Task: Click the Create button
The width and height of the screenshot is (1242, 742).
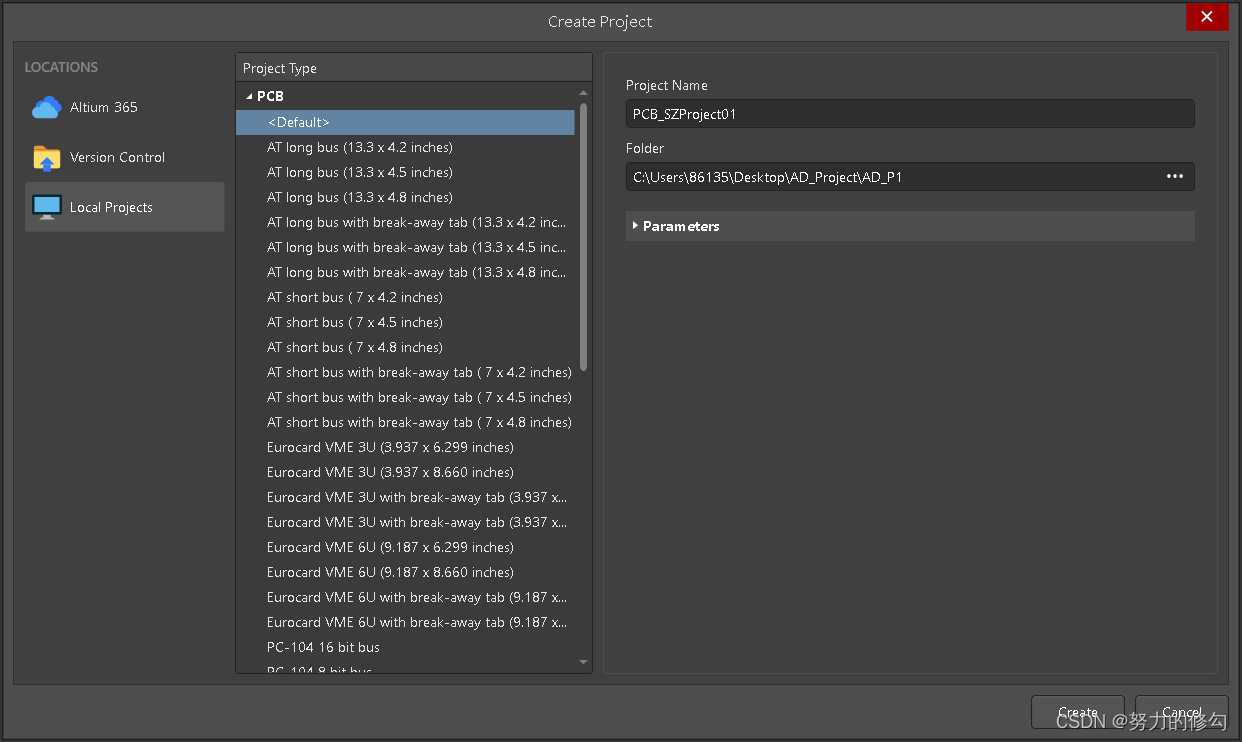Action: [x=1078, y=712]
